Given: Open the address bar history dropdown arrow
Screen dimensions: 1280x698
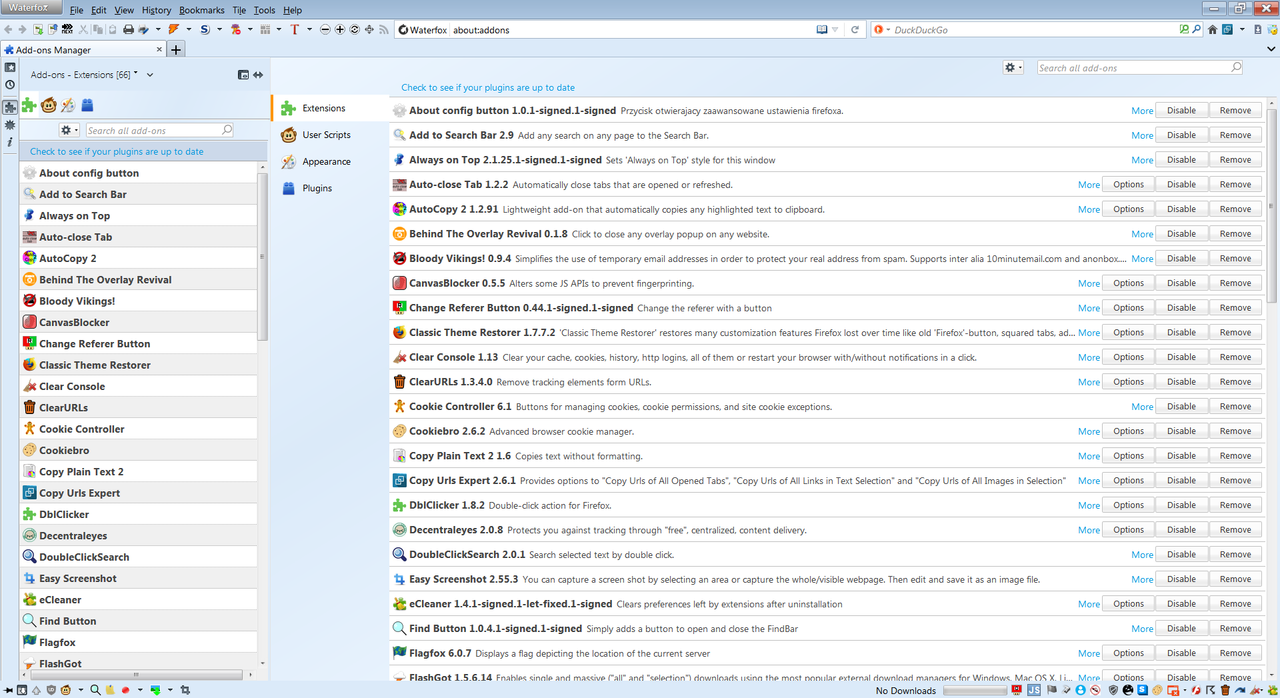Looking at the screenshot, I should (835, 30).
